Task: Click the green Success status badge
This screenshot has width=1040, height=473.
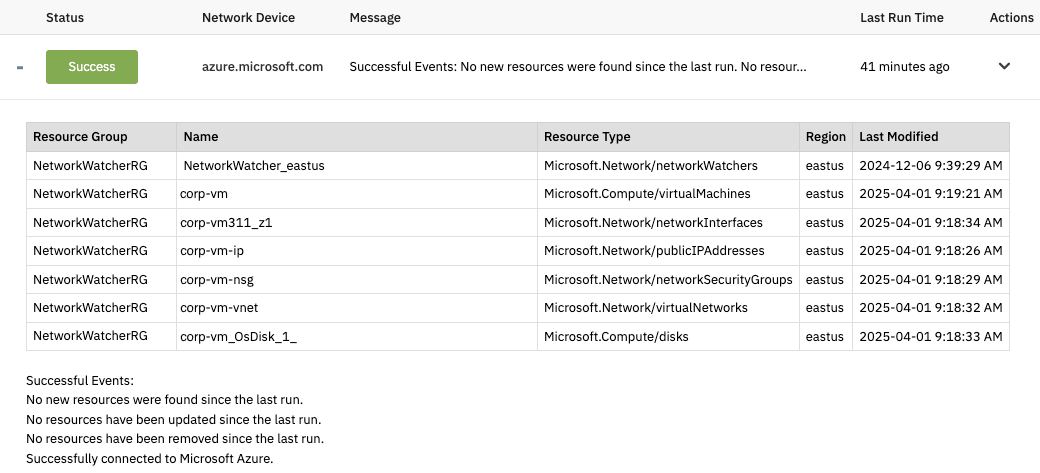Action: click(92, 67)
